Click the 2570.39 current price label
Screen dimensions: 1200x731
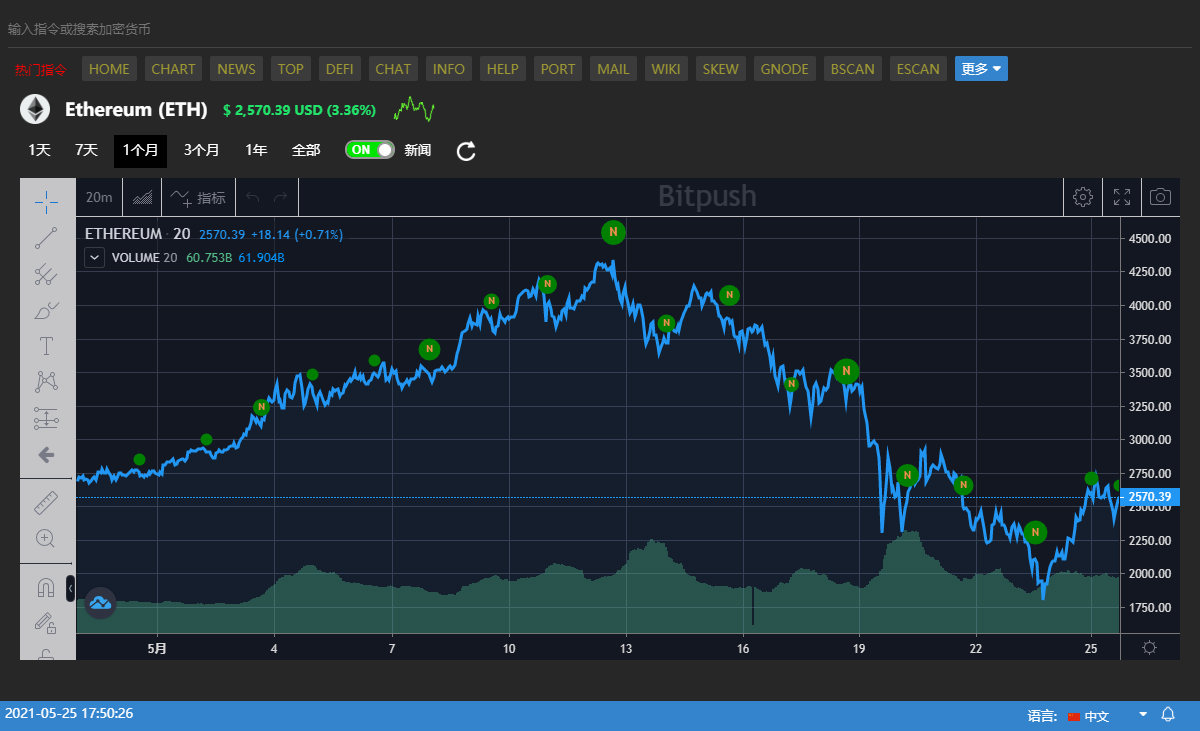(1149, 497)
